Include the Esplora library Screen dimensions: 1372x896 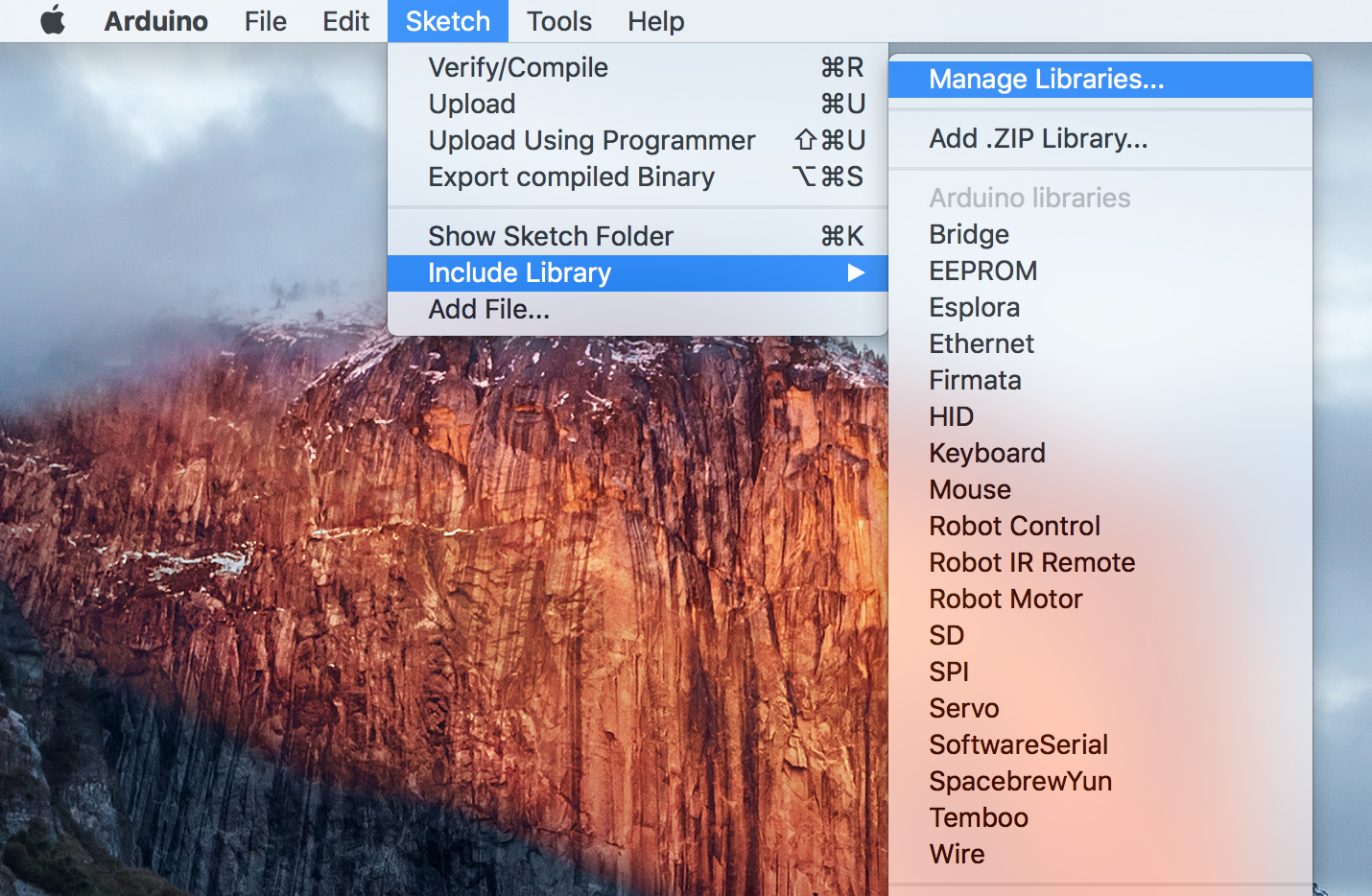click(1100, 307)
